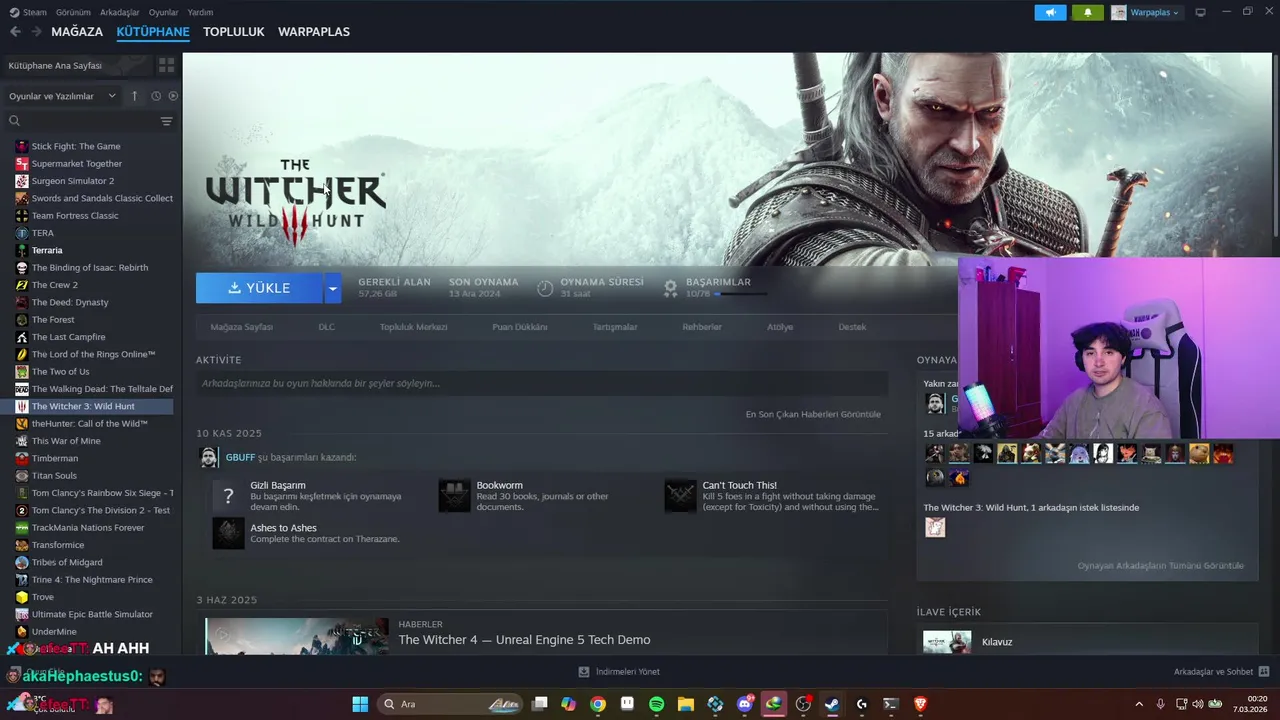Open İndirmeleri Yönet downloads manager

click(x=619, y=672)
